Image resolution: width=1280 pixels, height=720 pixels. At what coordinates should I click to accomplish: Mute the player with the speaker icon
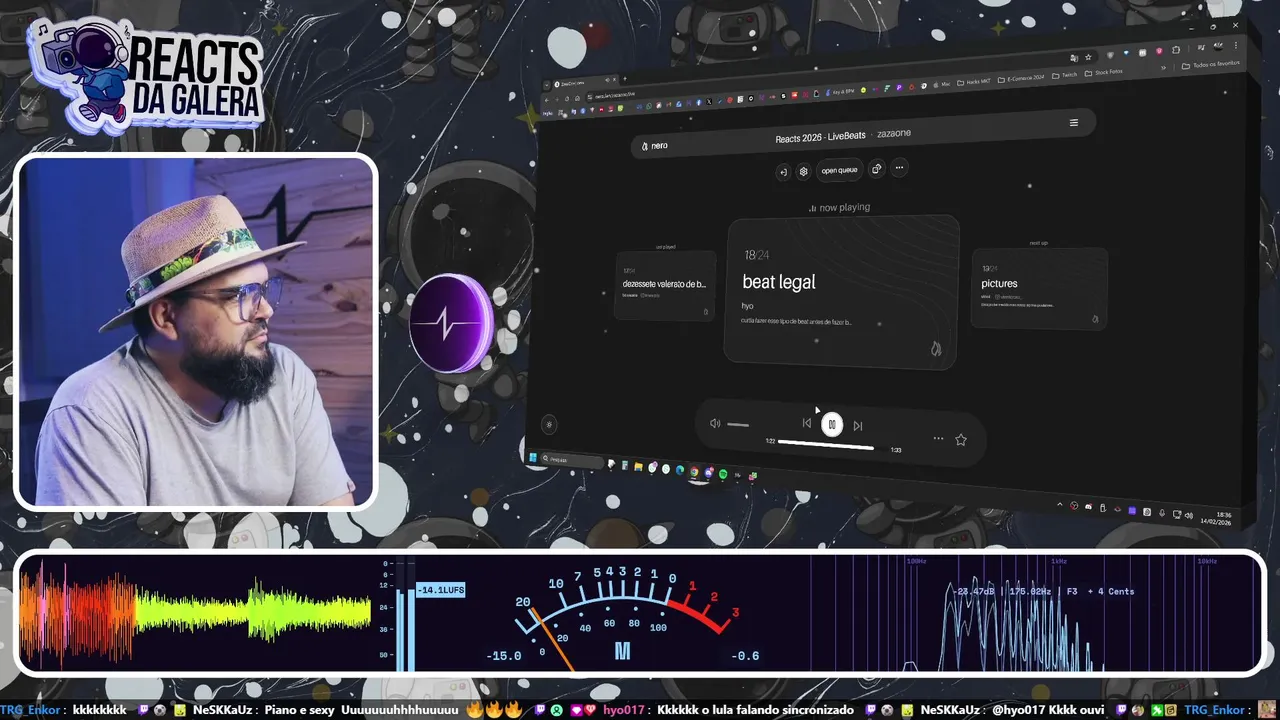point(715,423)
